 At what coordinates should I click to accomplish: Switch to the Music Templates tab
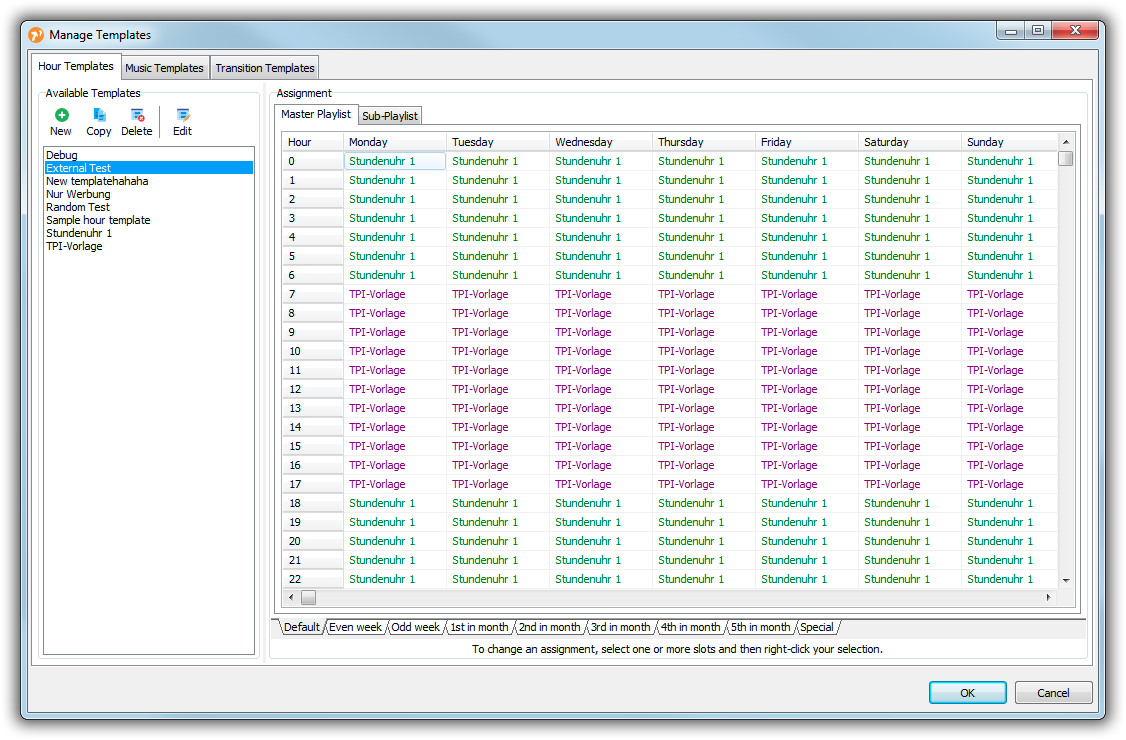164,68
